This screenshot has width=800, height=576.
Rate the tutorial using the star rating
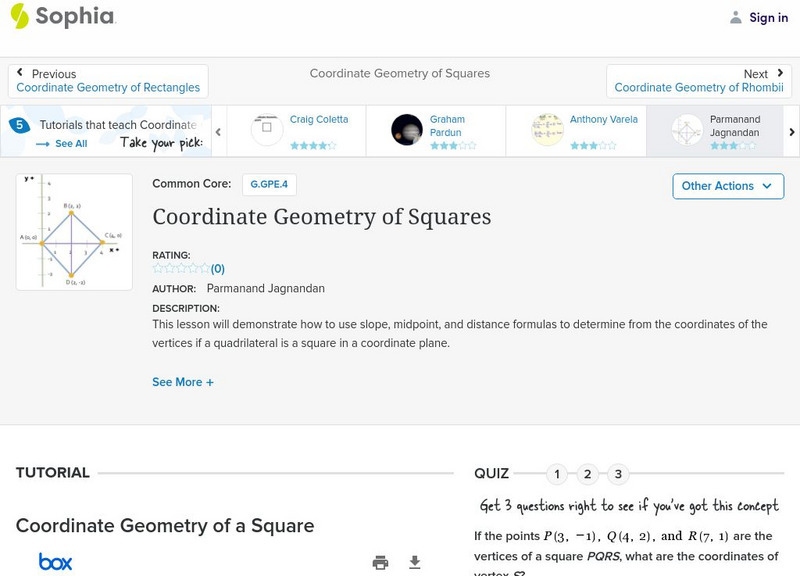click(x=181, y=268)
